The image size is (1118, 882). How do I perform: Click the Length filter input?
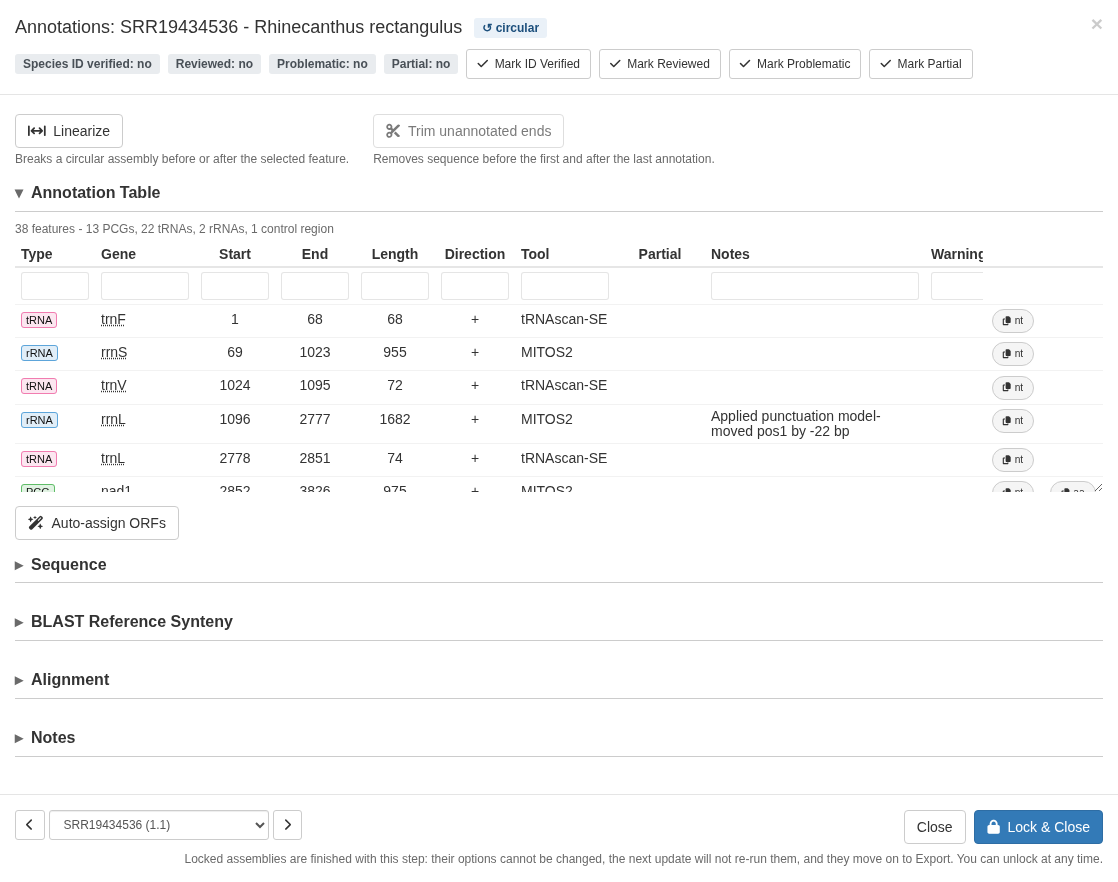click(394, 286)
